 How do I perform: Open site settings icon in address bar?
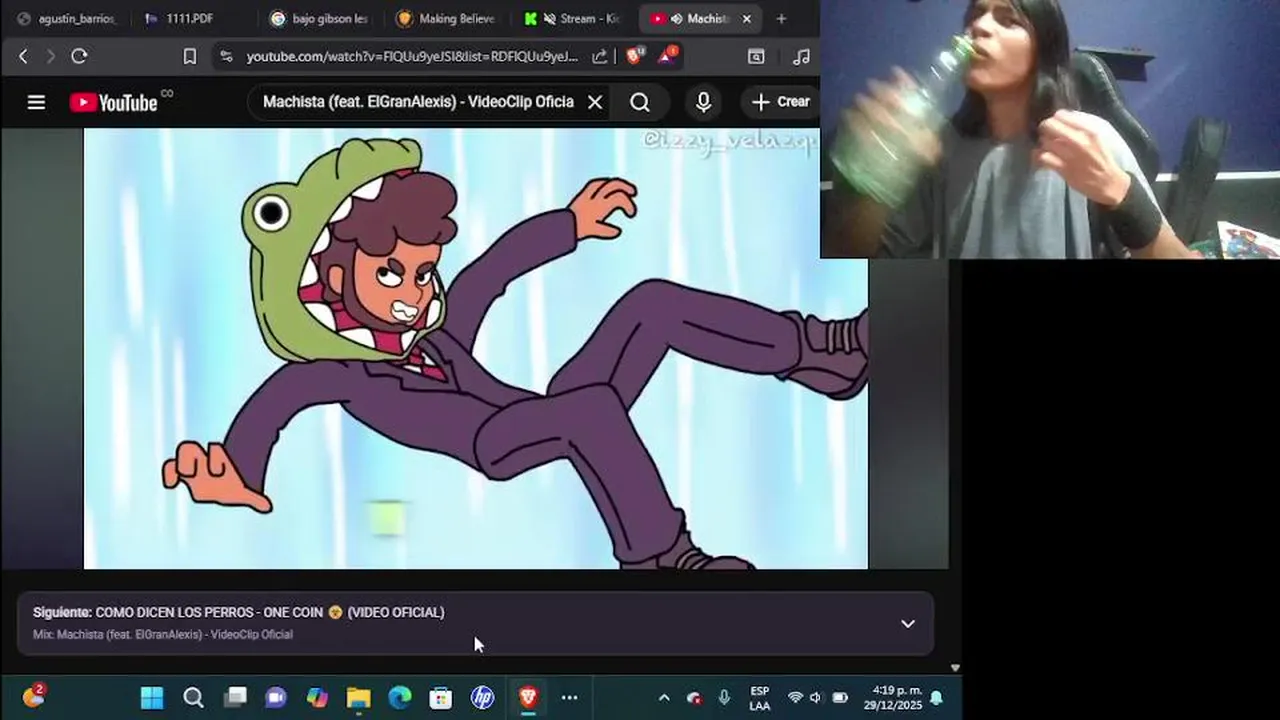pyautogui.click(x=226, y=57)
